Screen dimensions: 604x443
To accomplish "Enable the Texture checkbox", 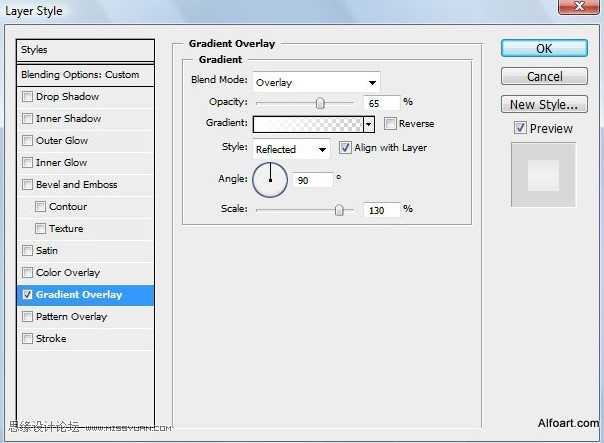I will [40, 228].
